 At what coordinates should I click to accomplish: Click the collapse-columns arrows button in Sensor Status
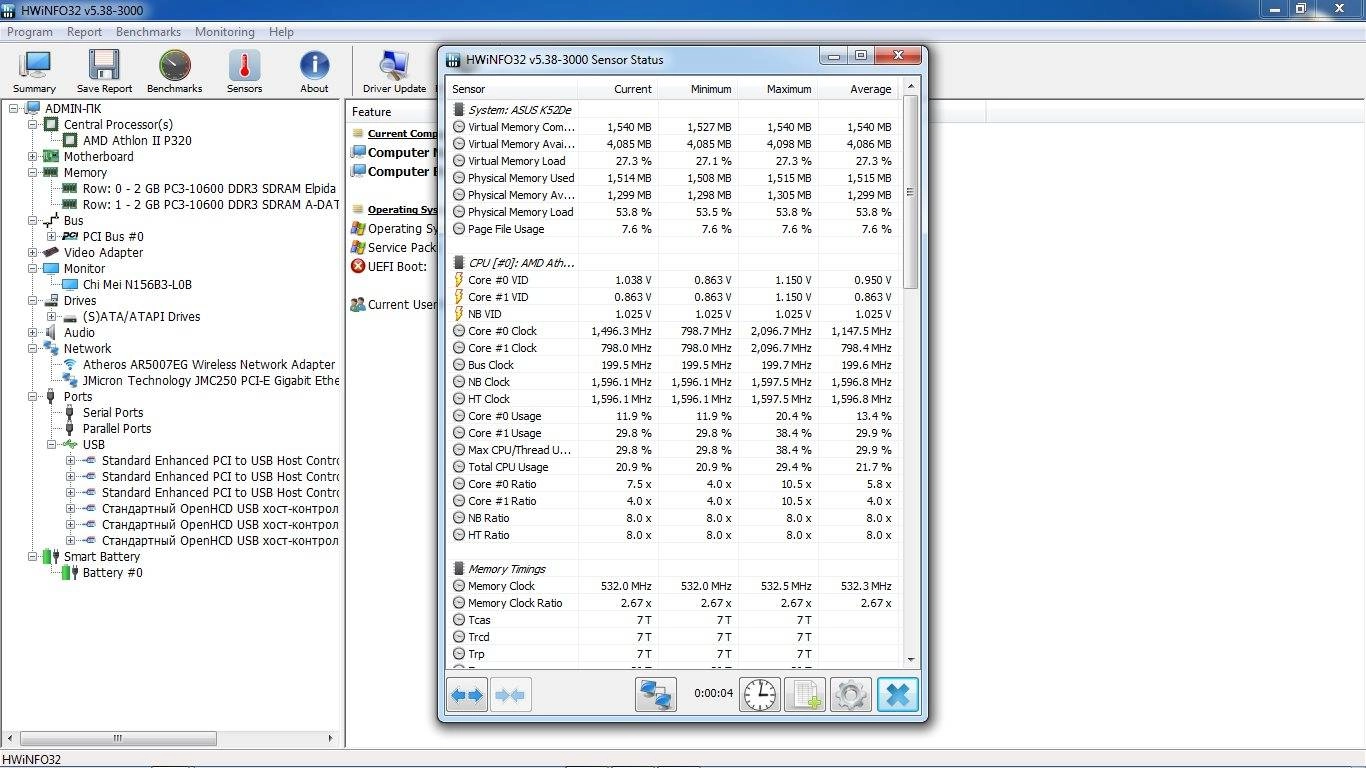point(510,695)
